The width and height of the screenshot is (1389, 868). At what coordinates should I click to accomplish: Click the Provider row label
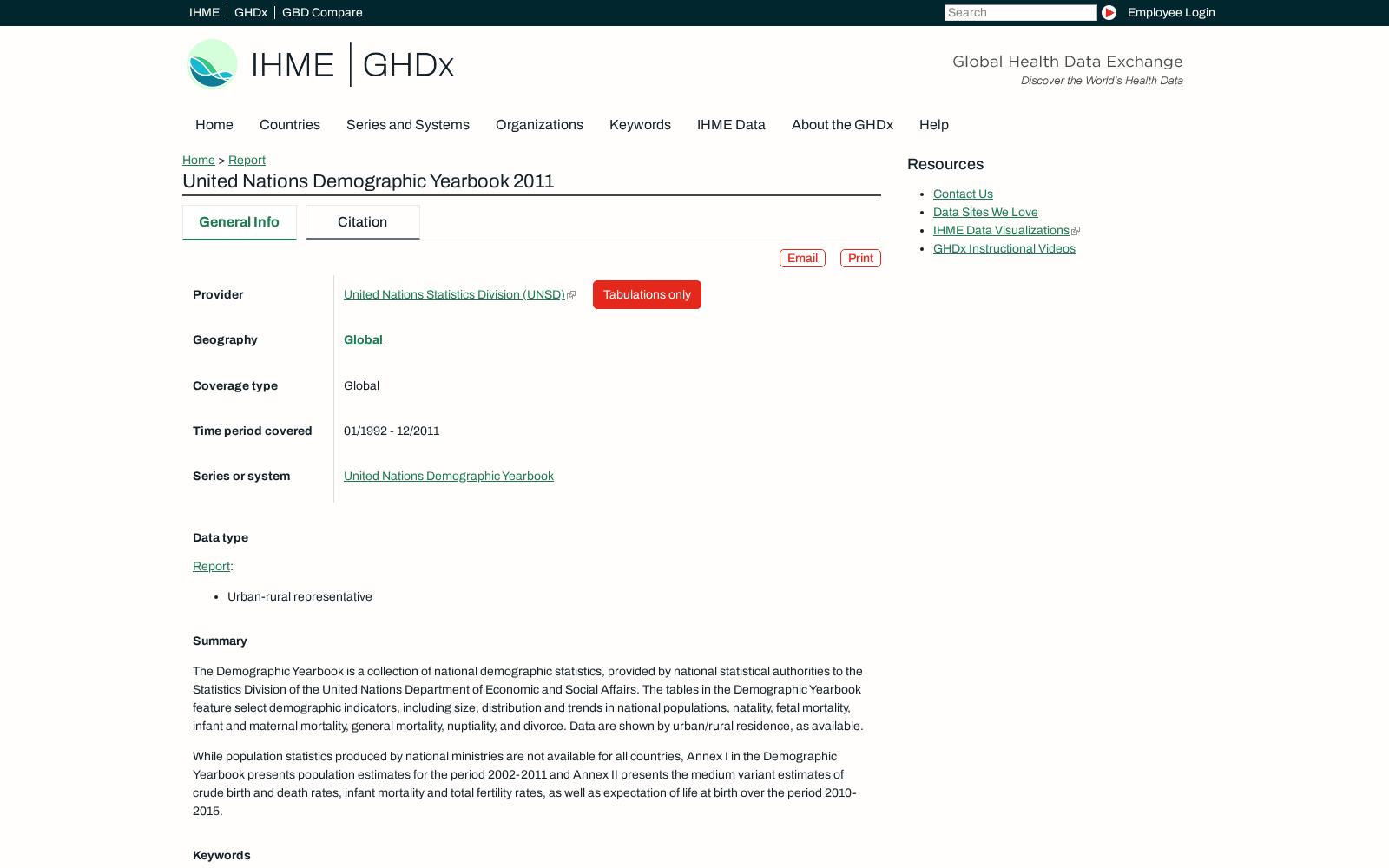coord(218,295)
